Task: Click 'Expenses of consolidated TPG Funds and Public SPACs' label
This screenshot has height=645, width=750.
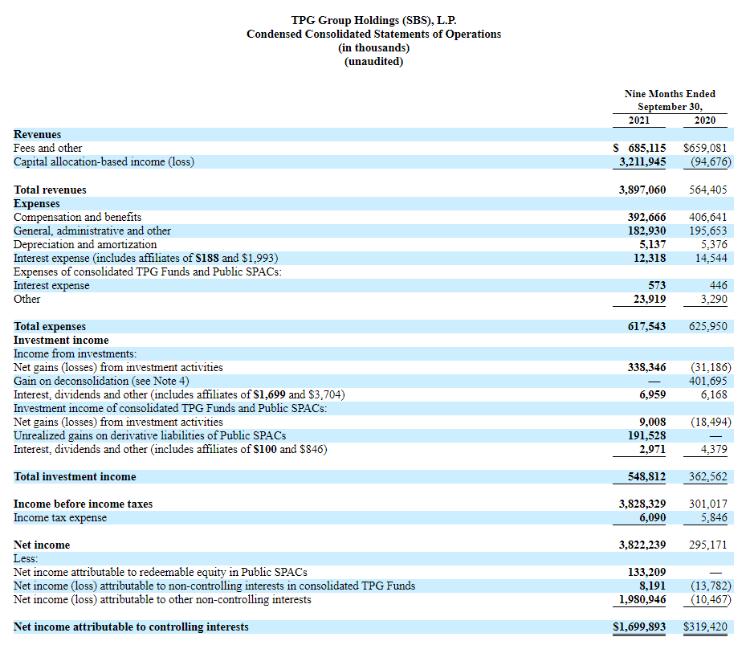Action: [148, 272]
